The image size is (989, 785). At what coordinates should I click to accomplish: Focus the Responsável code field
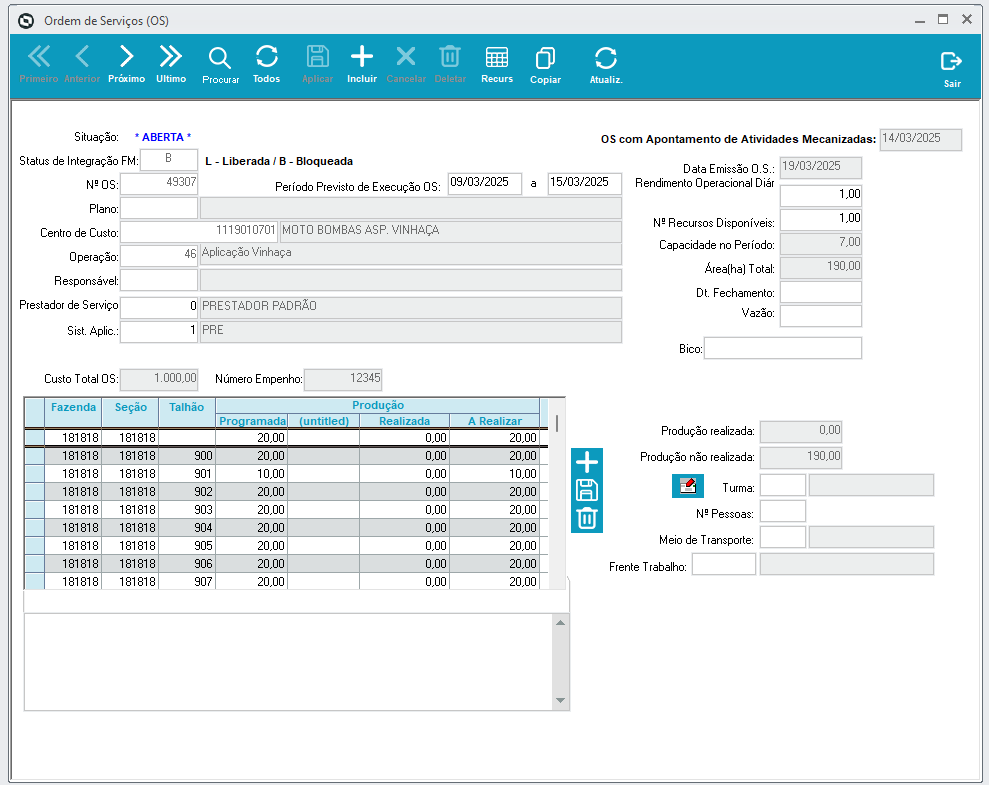[159, 281]
